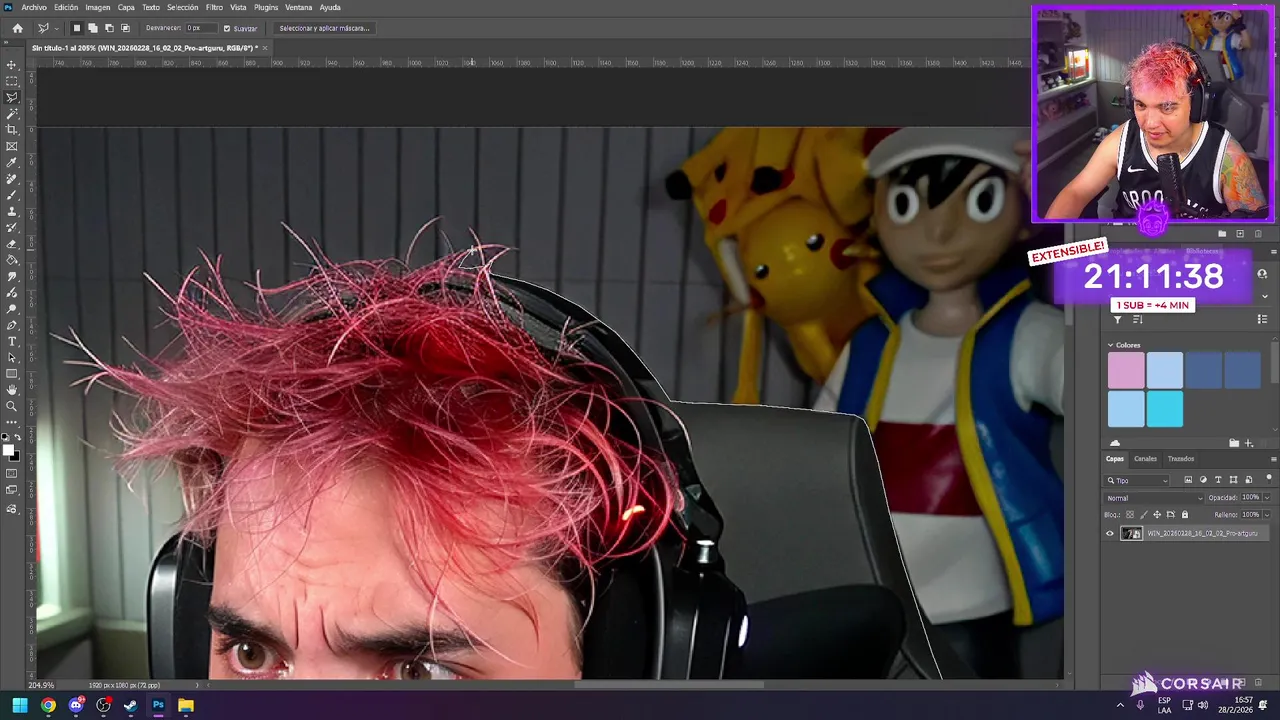Create new swatch with plus icon
Image resolution: width=1280 pixels, height=720 pixels.
click(x=1248, y=443)
